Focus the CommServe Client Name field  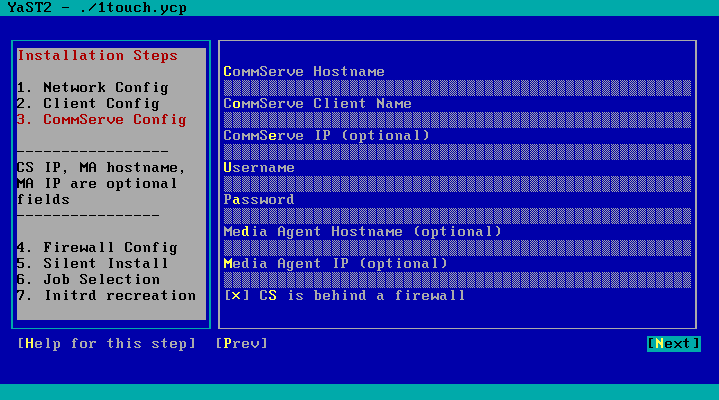(x=456, y=119)
